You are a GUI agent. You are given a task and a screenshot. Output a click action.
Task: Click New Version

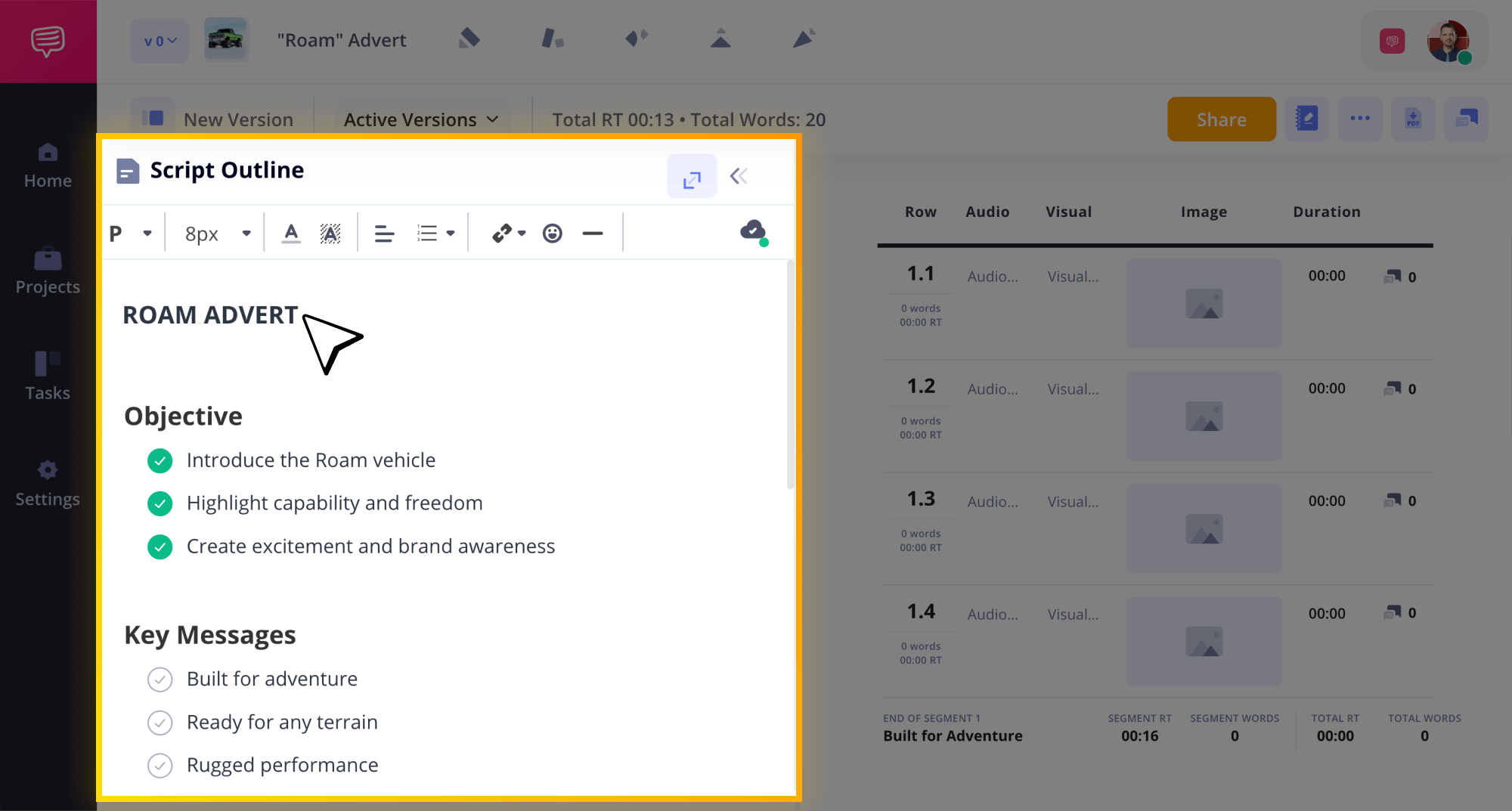pyautogui.click(x=238, y=119)
